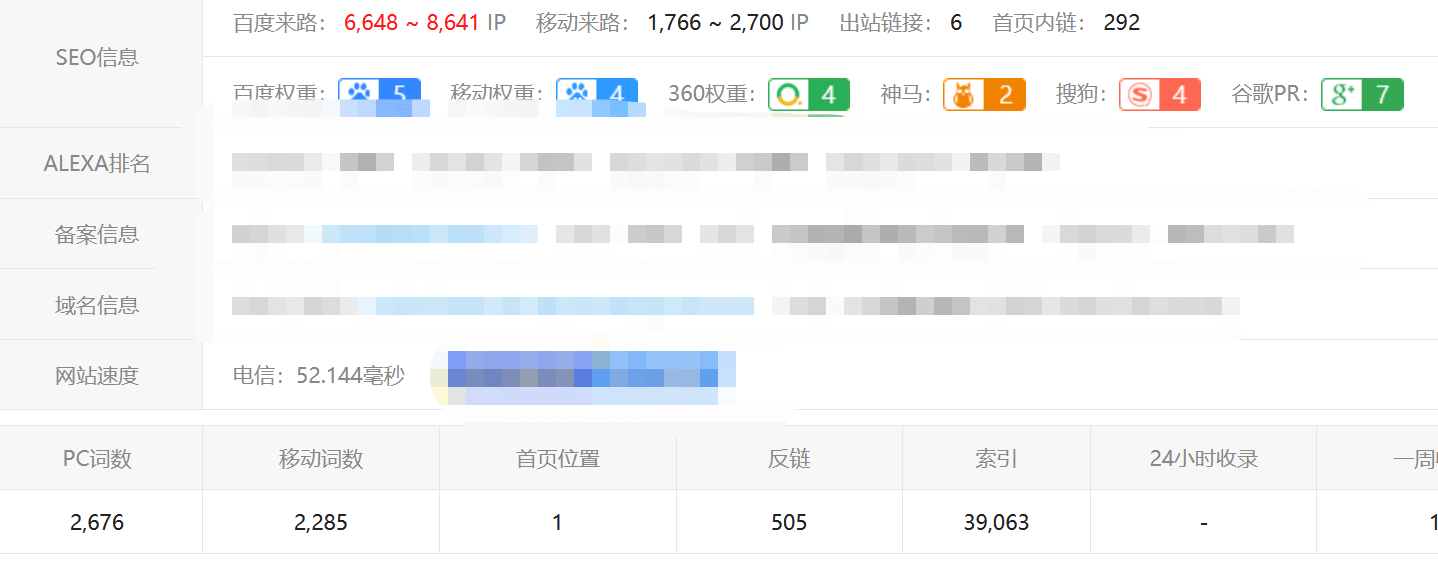Click the 360 weight badge 4
Screen dimensions: 1438x569
point(809,94)
